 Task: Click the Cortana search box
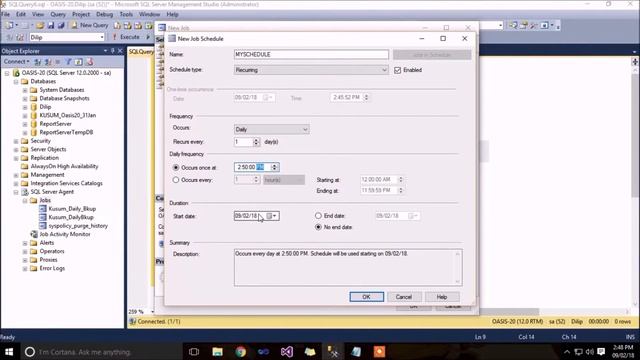102,352
